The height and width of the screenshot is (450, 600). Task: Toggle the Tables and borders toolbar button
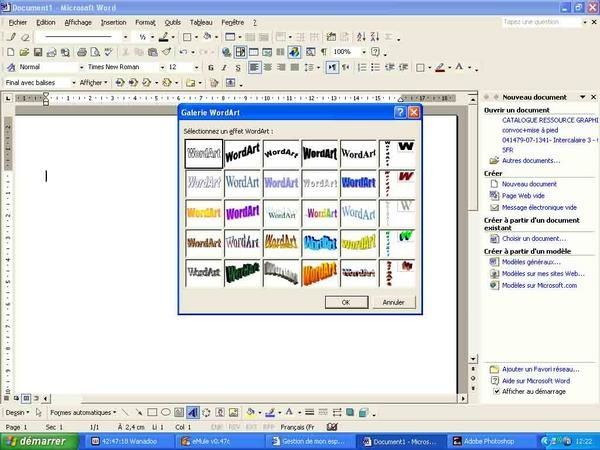pos(240,52)
